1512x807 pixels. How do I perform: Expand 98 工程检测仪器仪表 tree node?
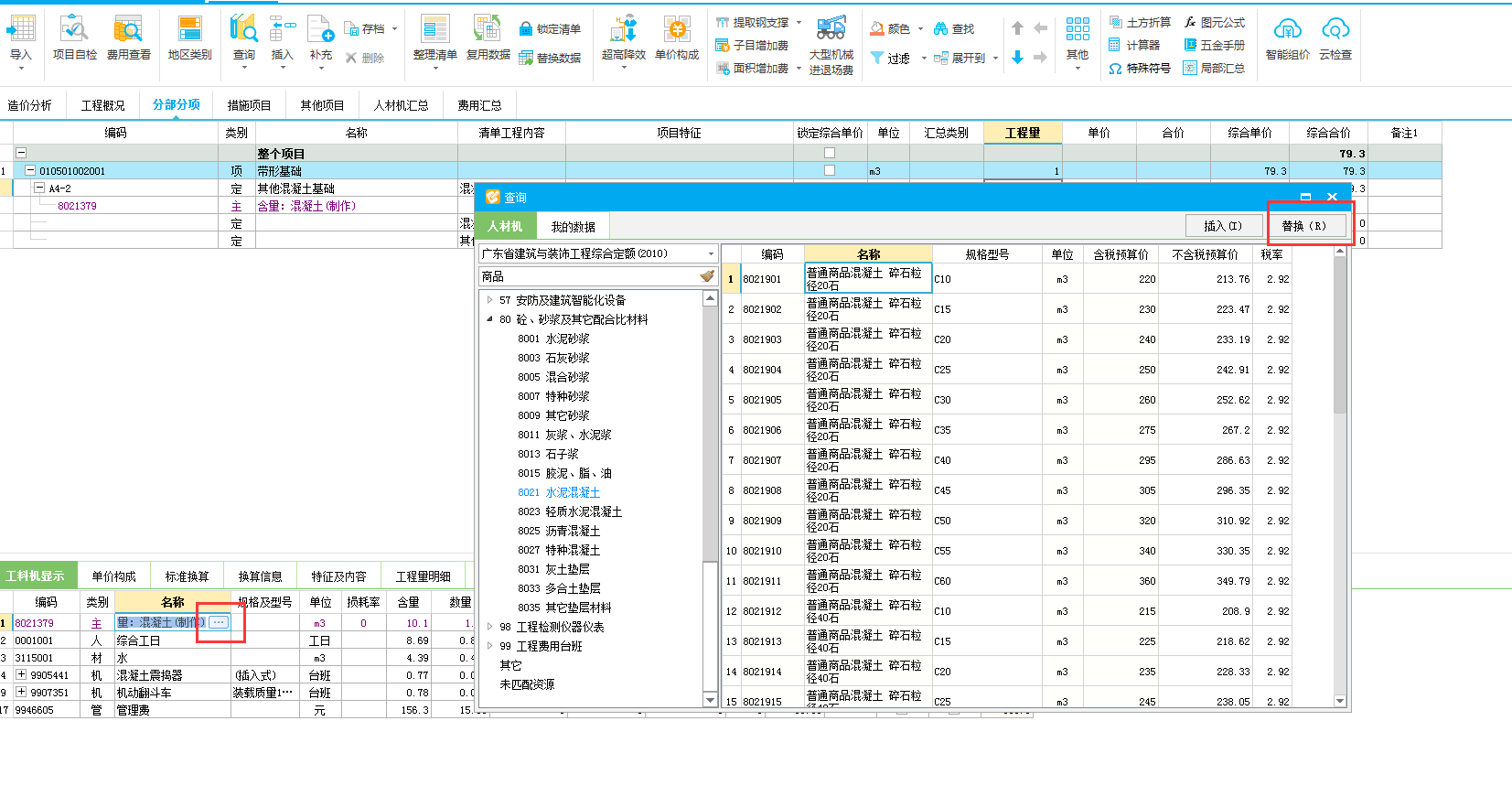[490, 627]
